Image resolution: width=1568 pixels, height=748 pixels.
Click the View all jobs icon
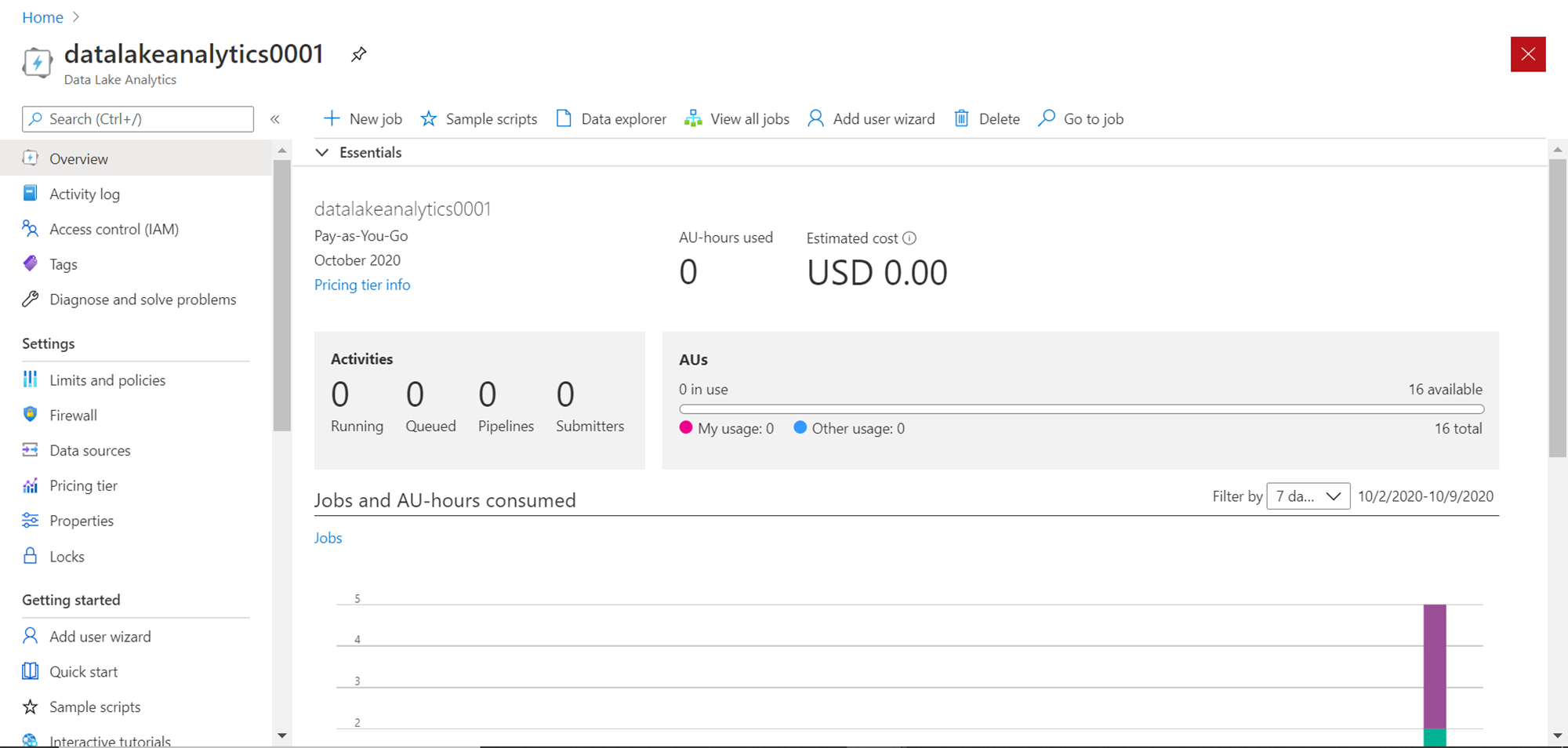tap(693, 118)
